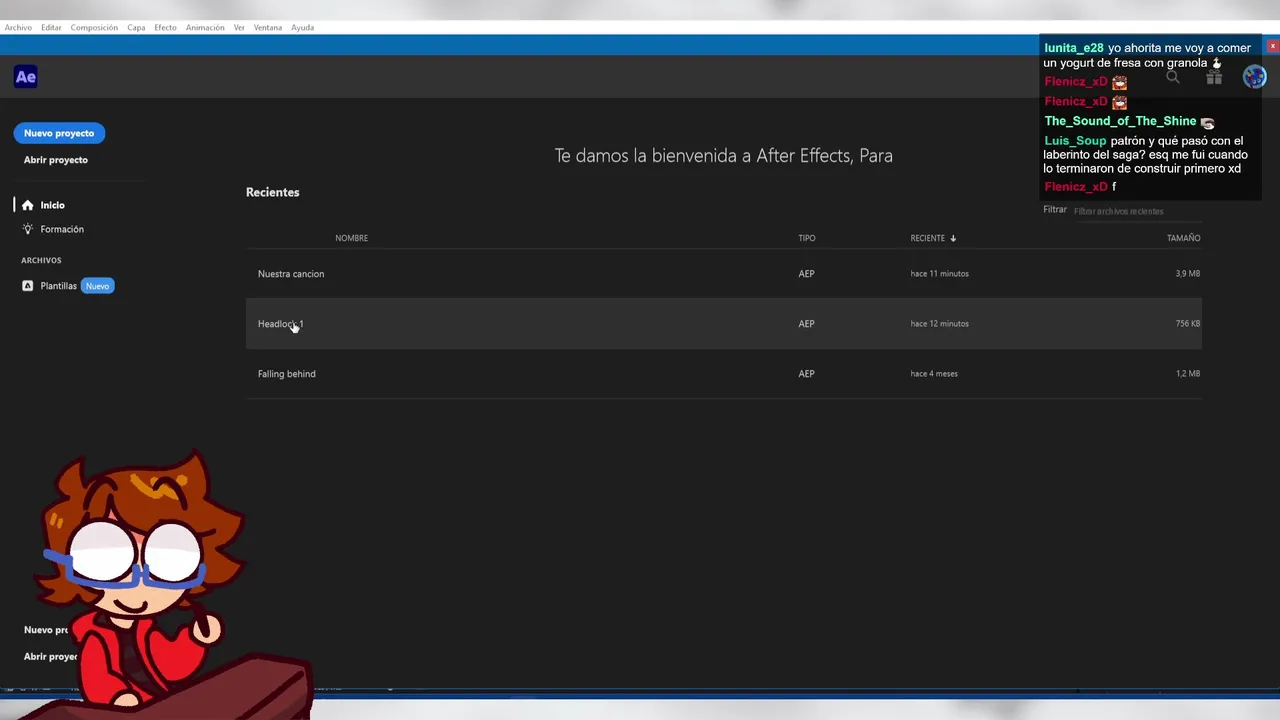Screen dimensions: 1280x720
Task: Click Abrir proyecto below Nuevo proyecto
Action: click(x=56, y=160)
